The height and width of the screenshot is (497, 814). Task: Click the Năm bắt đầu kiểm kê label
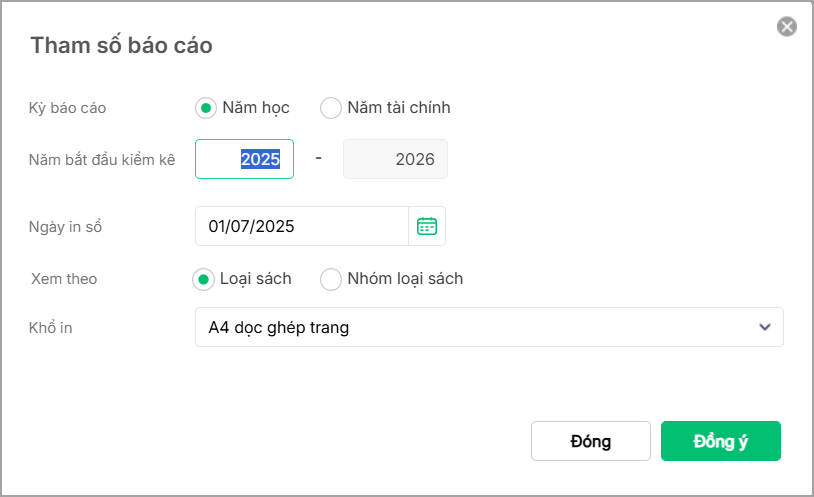102,159
